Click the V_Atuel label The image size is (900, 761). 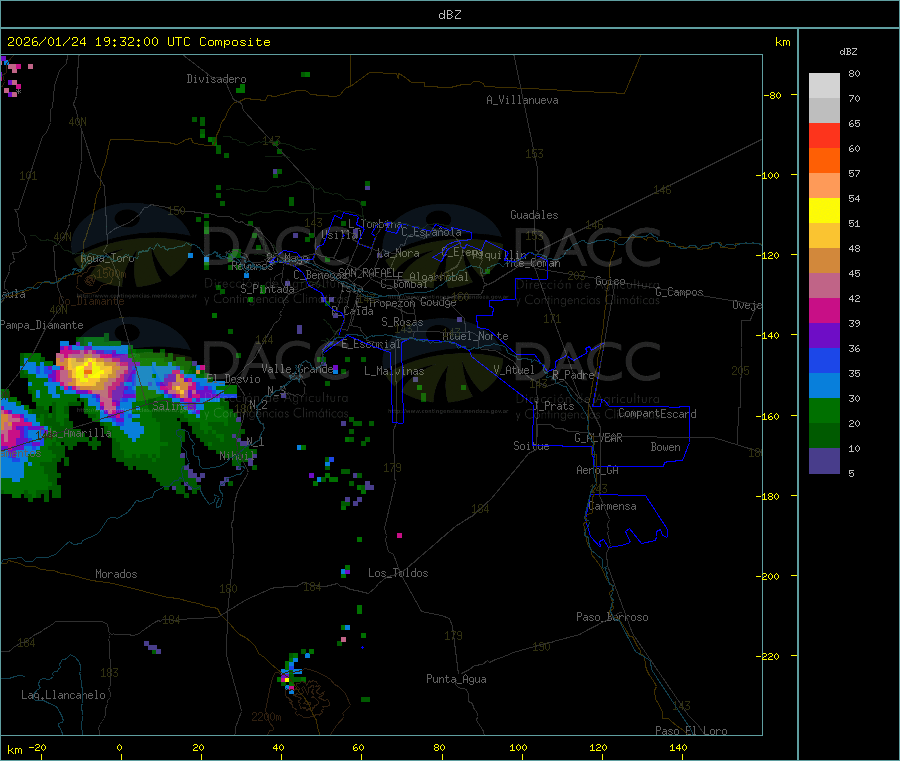coord(514,370)
